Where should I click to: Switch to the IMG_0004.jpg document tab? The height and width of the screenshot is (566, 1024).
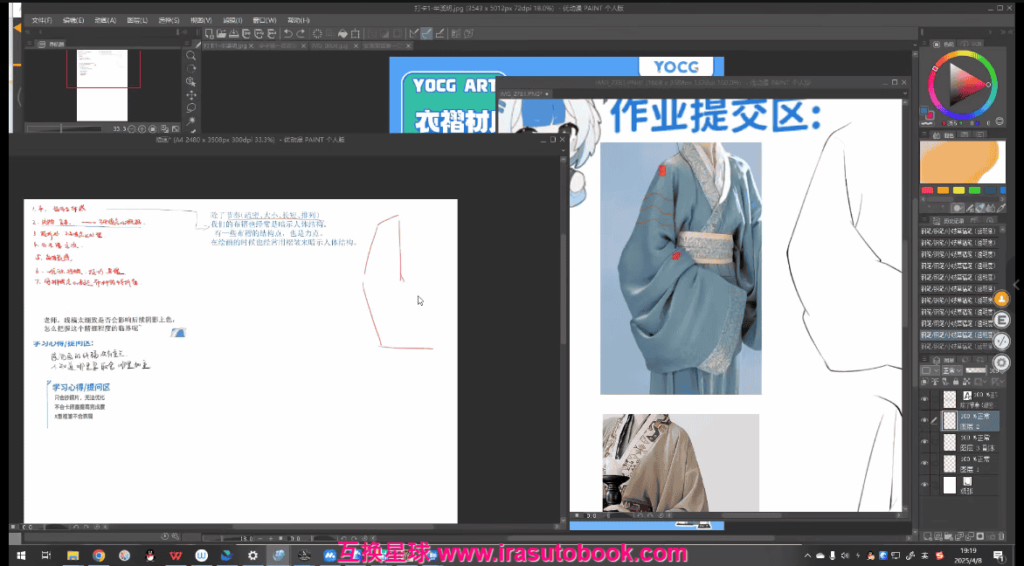(329, 46)
